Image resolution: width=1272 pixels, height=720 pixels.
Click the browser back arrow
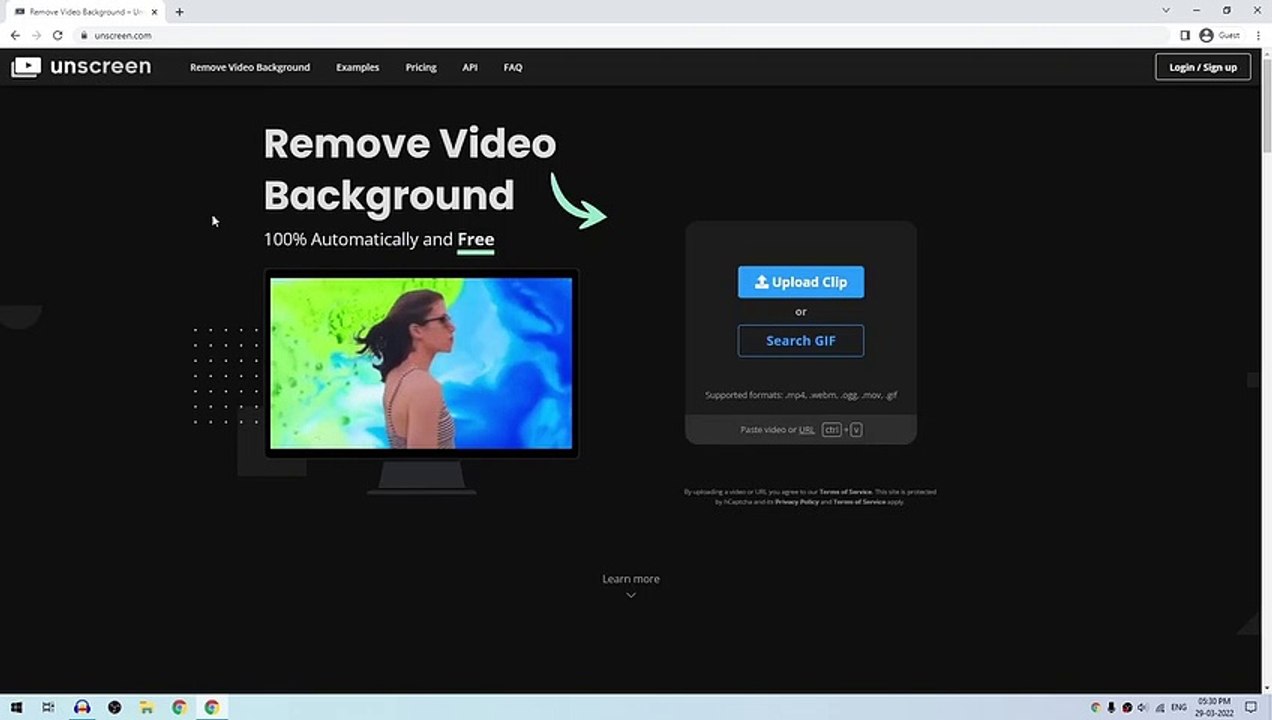coord(15,35)
